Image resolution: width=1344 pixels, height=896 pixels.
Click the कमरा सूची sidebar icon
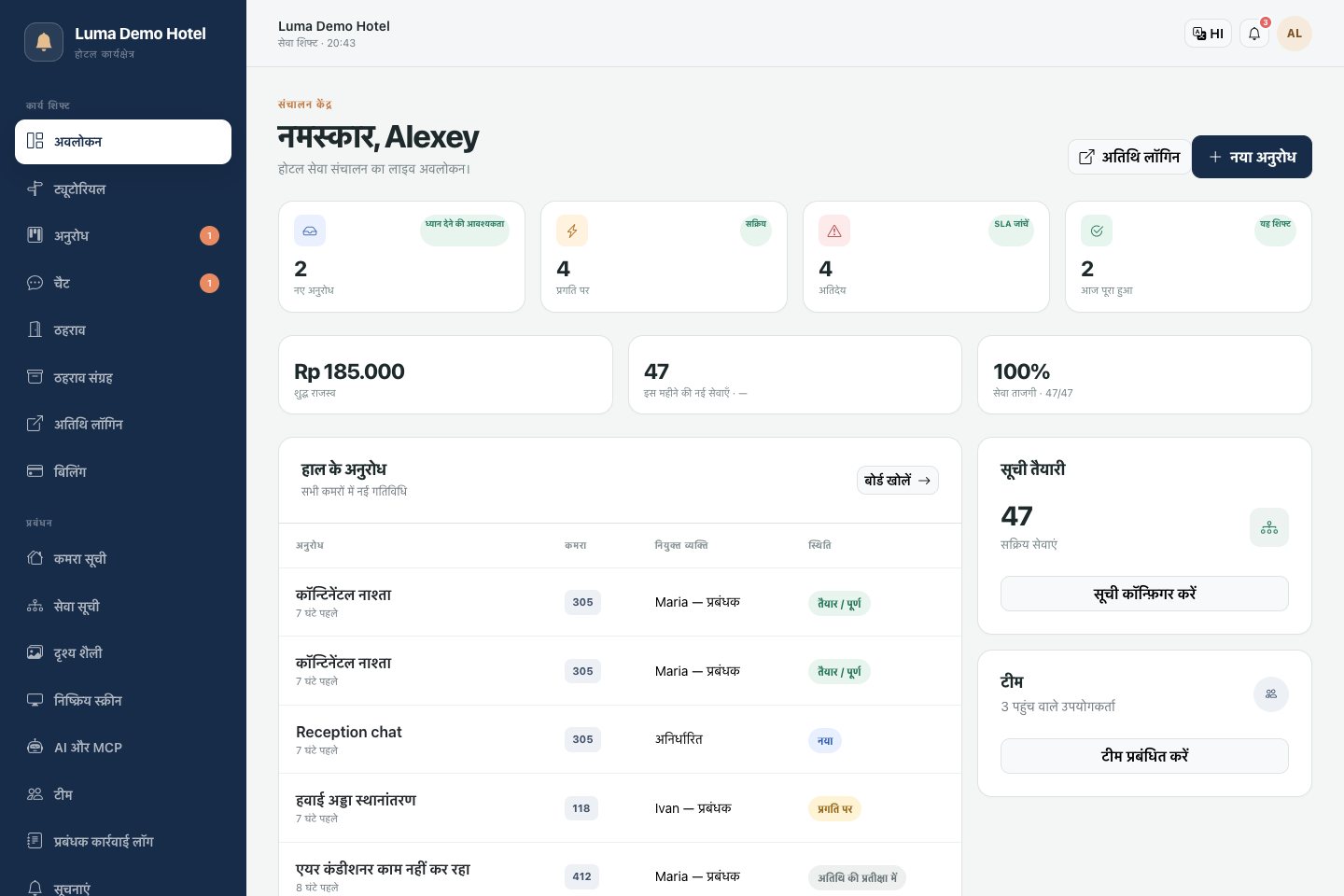coord(35,558)
